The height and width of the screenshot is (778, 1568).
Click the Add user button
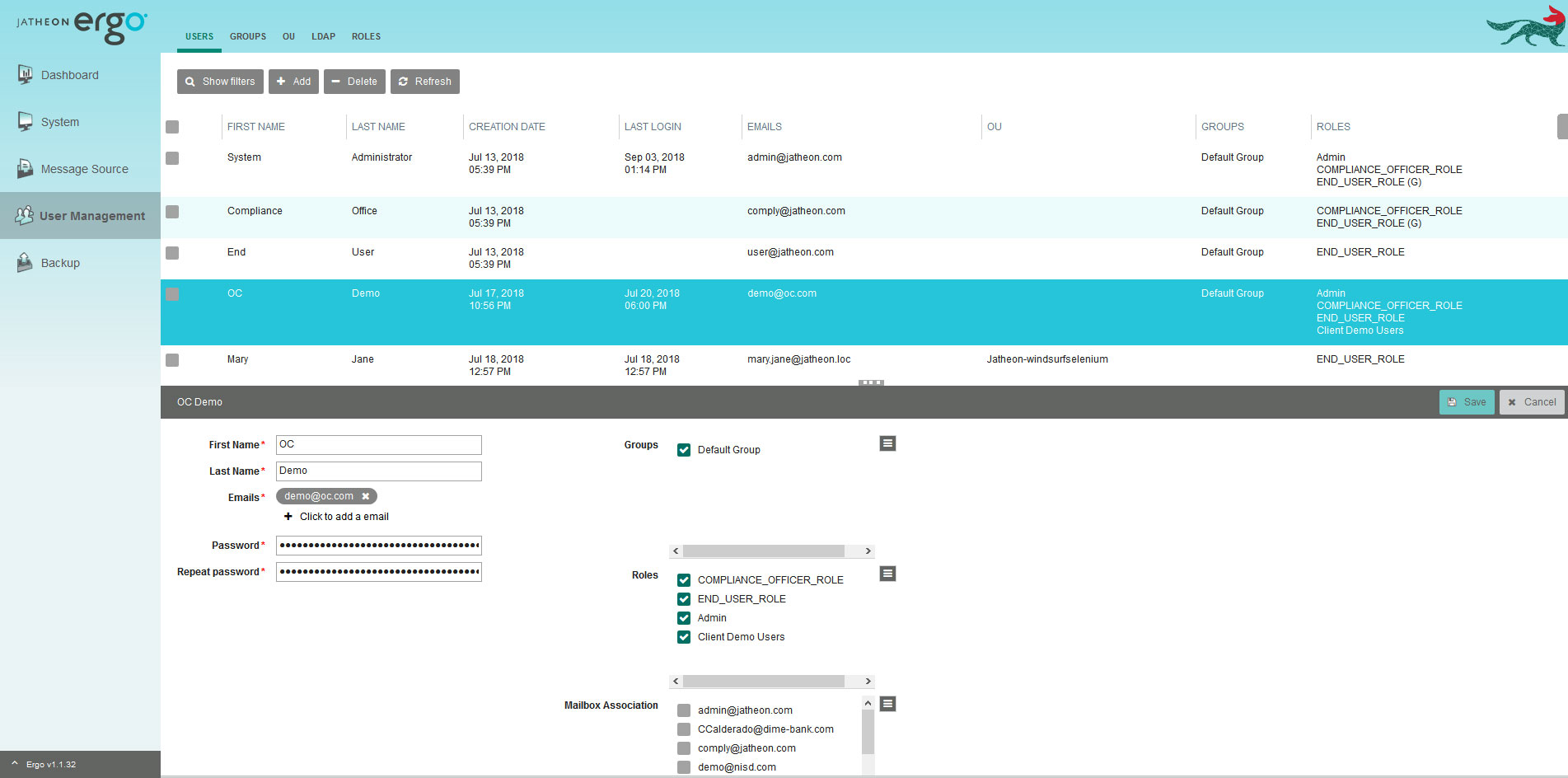[293, 82]
